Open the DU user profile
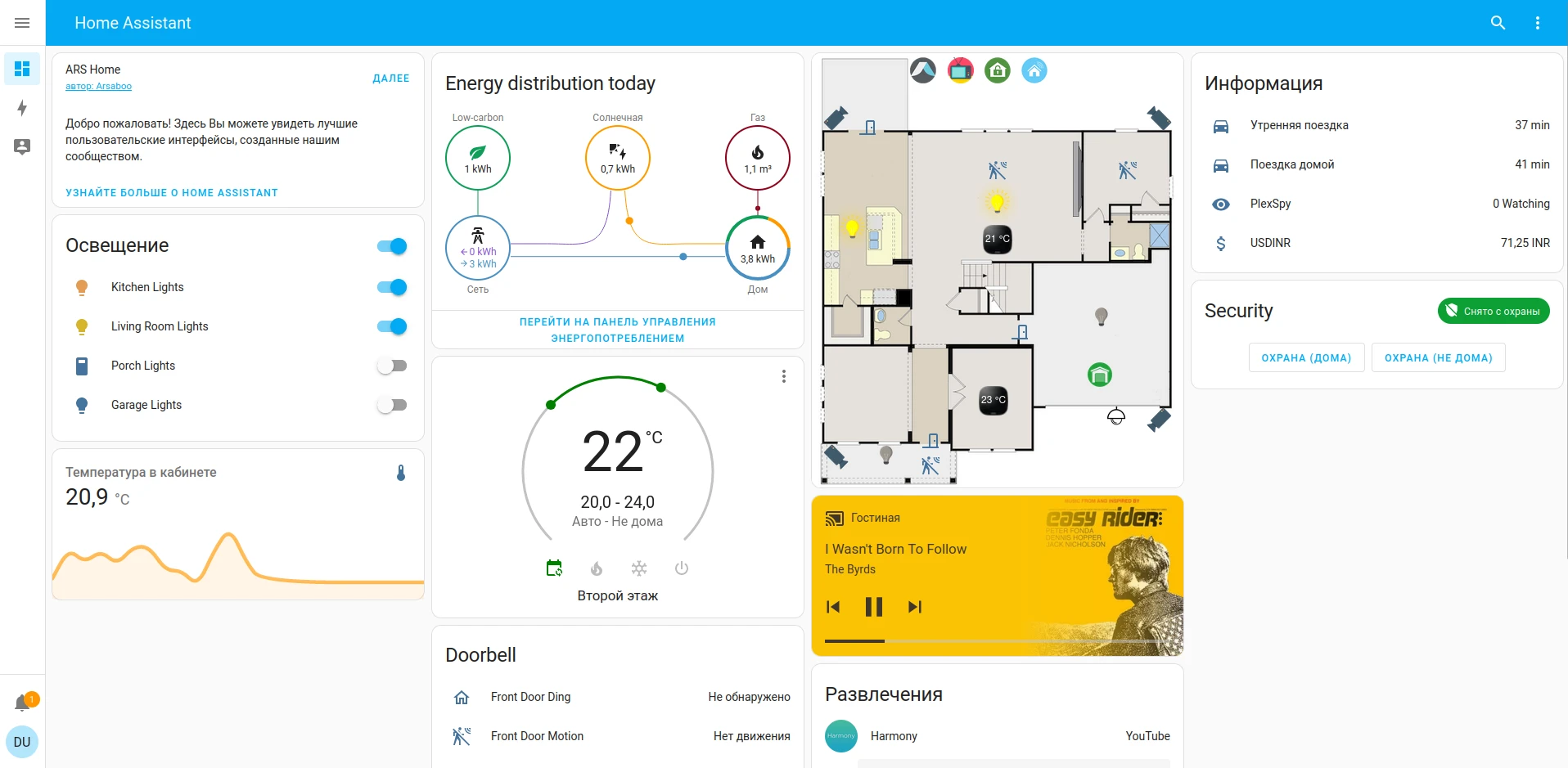The image size is (1568, 768). (x=22, y=742)
